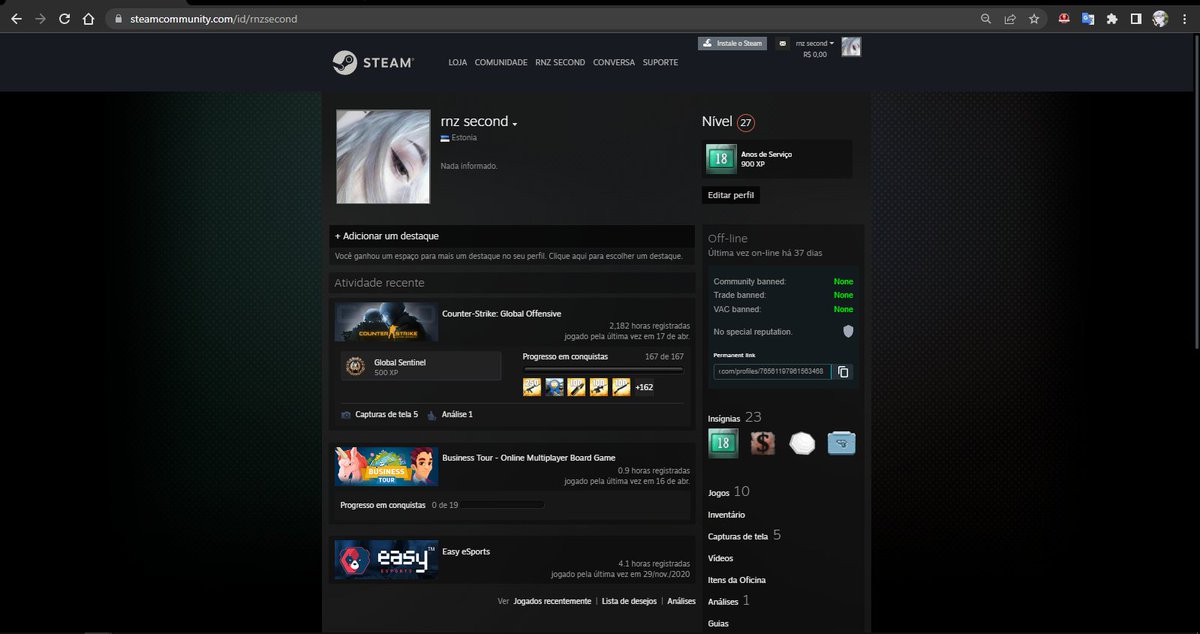The height and width of the screenshot is (634, 1200).
Task: Click the thumbs-up icon by Análise 1
Action: point(432,414)
